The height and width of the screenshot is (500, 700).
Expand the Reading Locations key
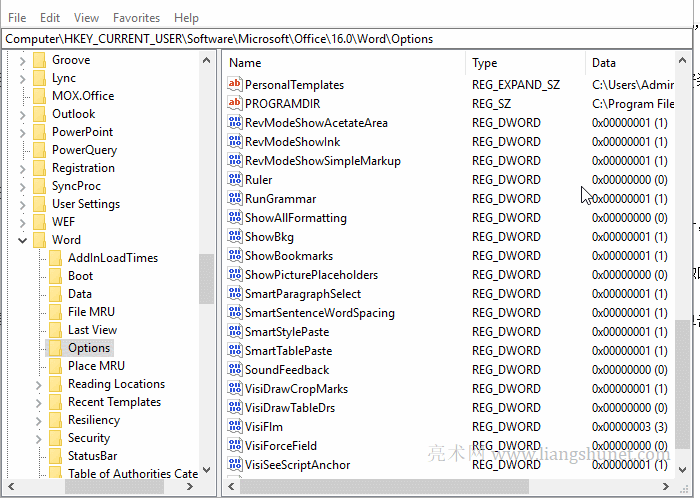(x=38, y=385)
